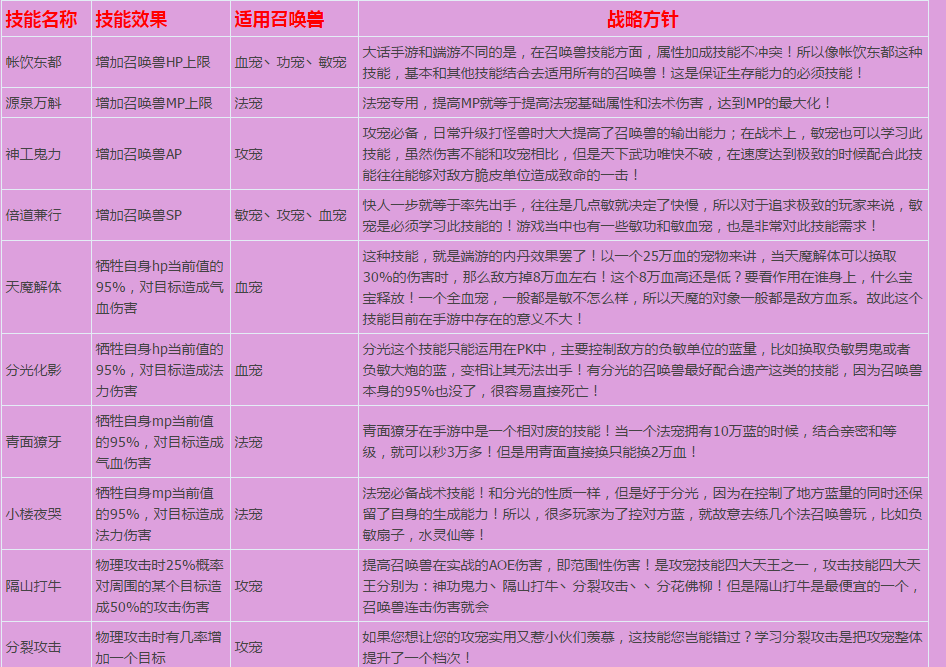Click the strategy text starting 分光这个技能
Image resolution: width=946 pixels, height=667 pixels.
coord(643,370)
